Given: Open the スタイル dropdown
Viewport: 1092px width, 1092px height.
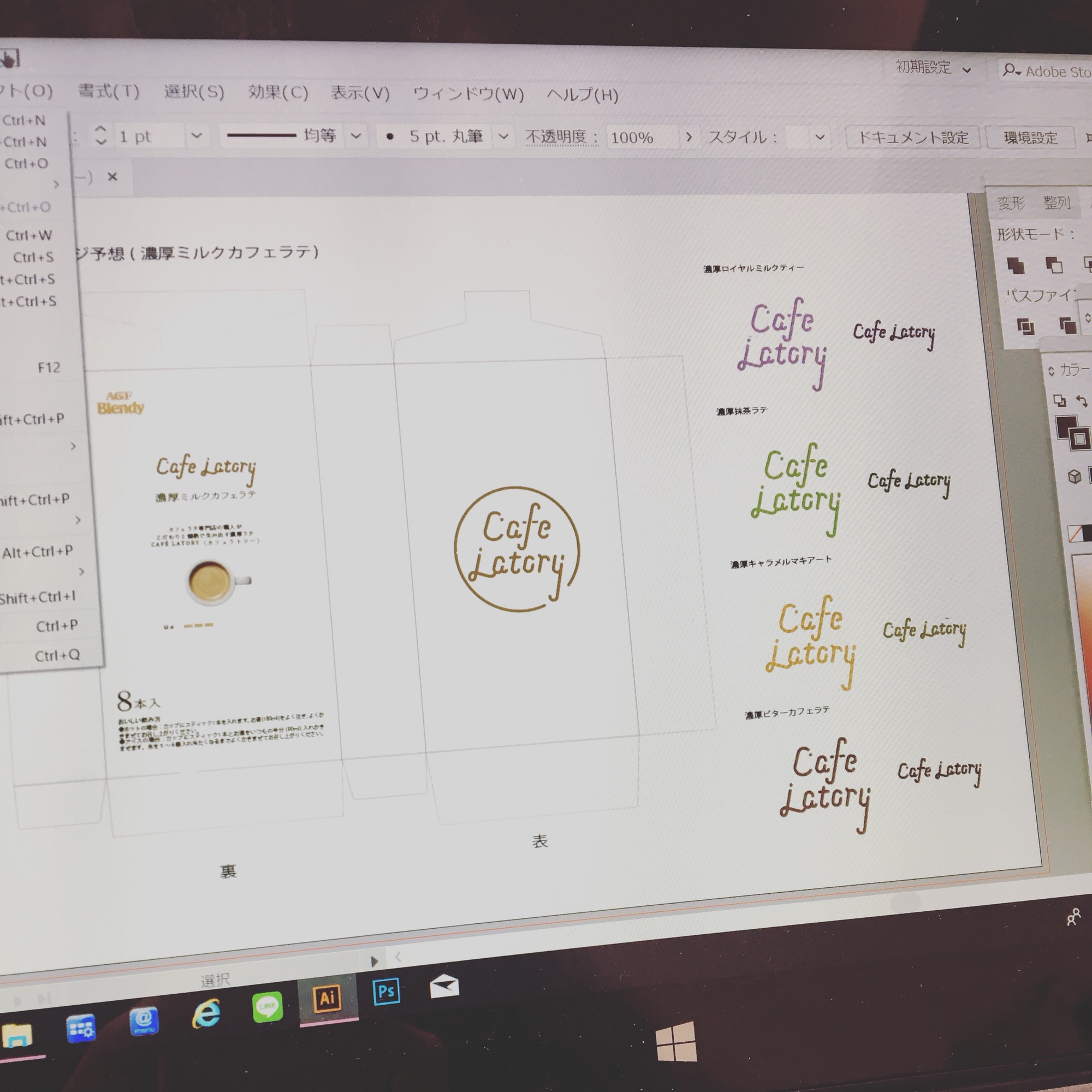Looking at the screenshot, I should pyautogui.click(x=820, y=138).
